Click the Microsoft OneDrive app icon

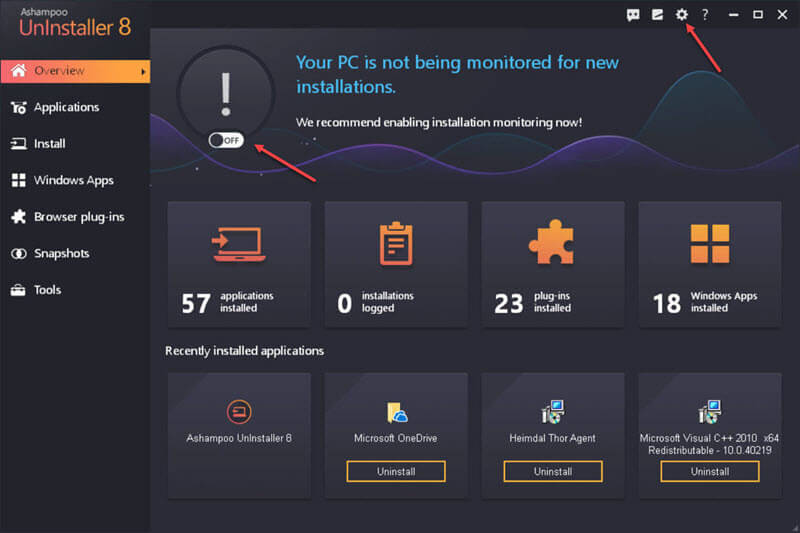pos(396,413)
